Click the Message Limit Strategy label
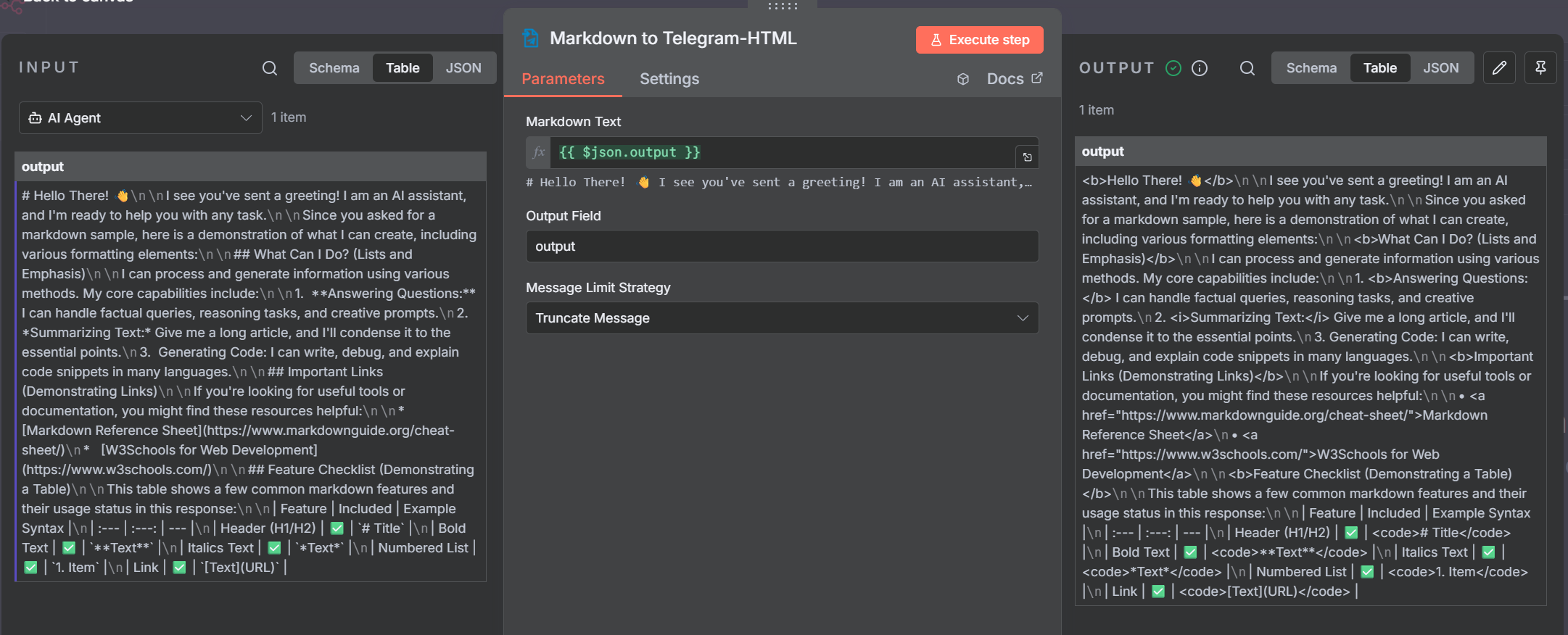 [x=598, y=288]
